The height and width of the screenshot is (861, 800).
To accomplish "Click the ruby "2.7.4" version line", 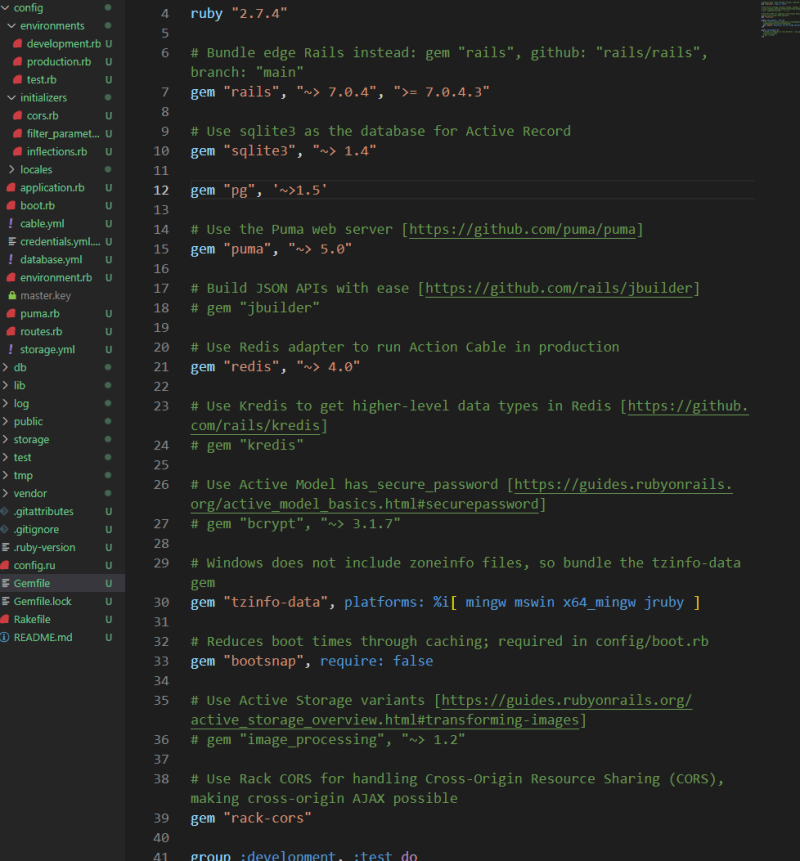I will click(239, 14).
